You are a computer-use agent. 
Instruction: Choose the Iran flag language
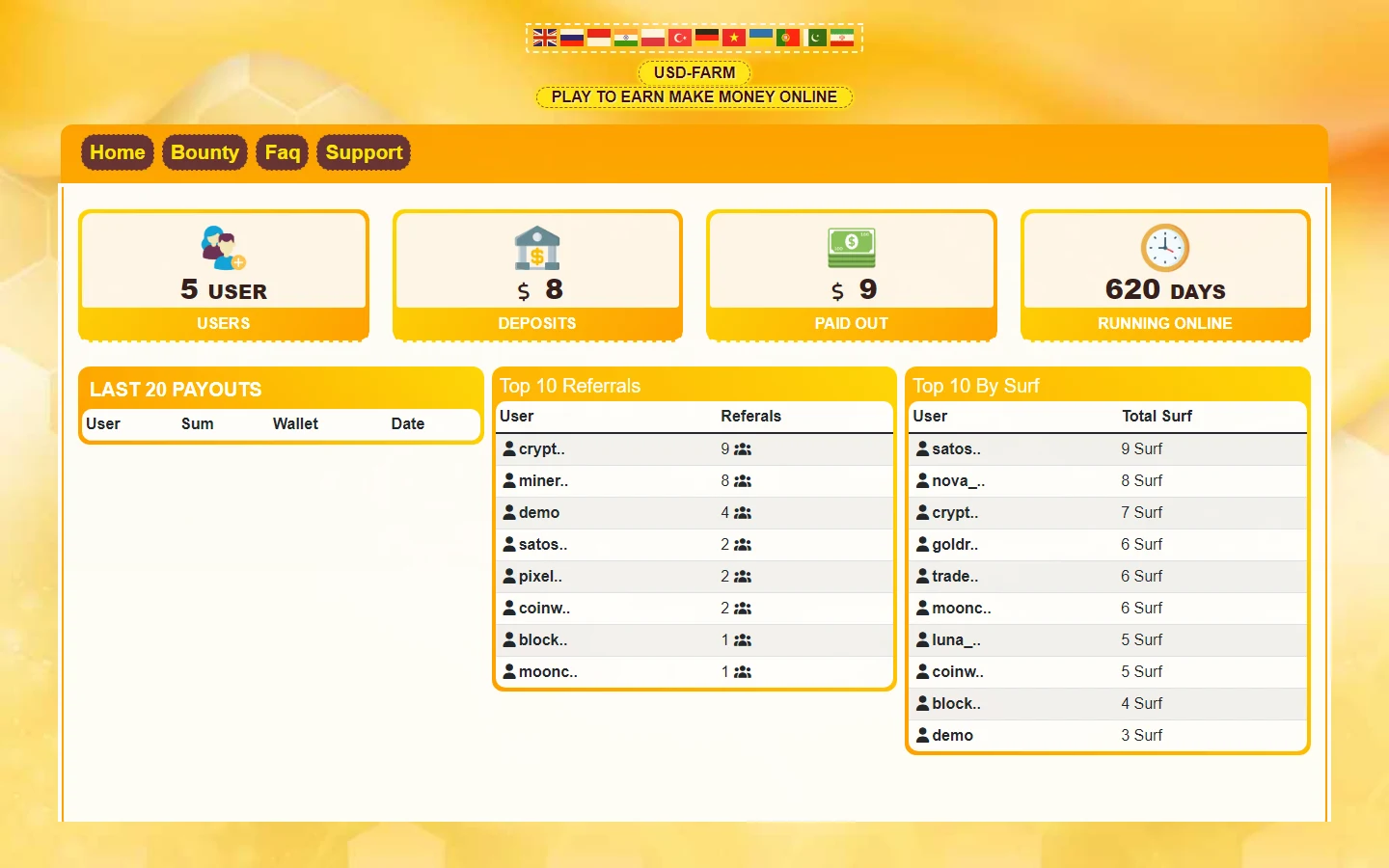tap(842, 38)
